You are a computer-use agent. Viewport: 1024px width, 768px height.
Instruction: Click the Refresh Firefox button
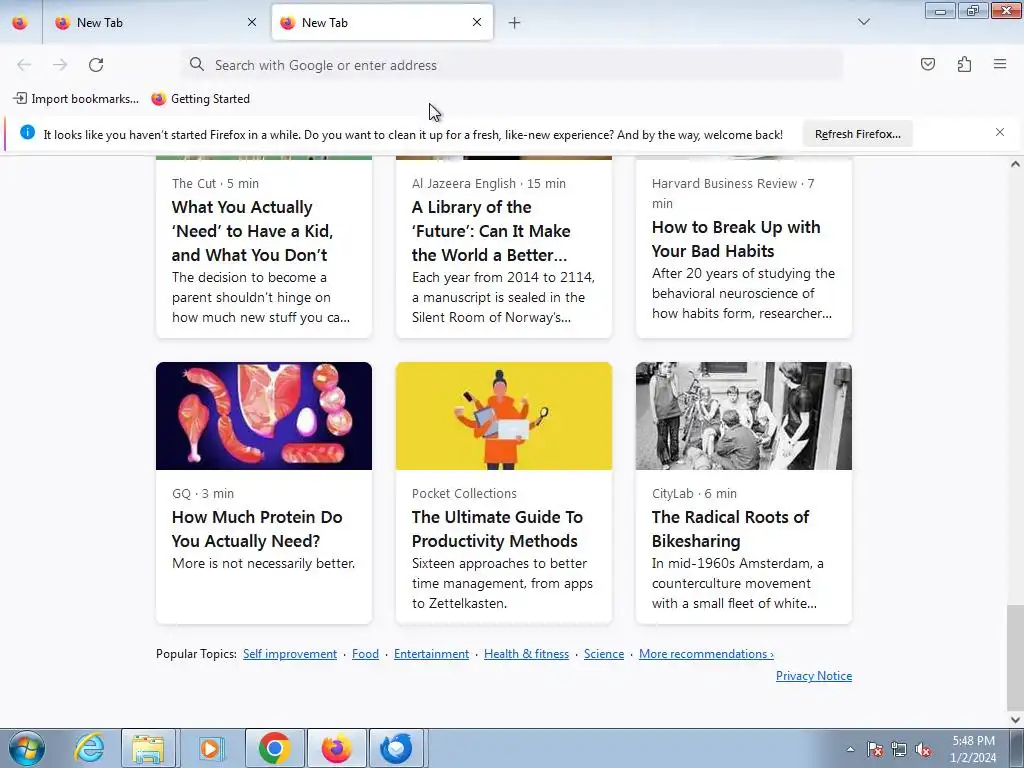click(x=857, y=134)
